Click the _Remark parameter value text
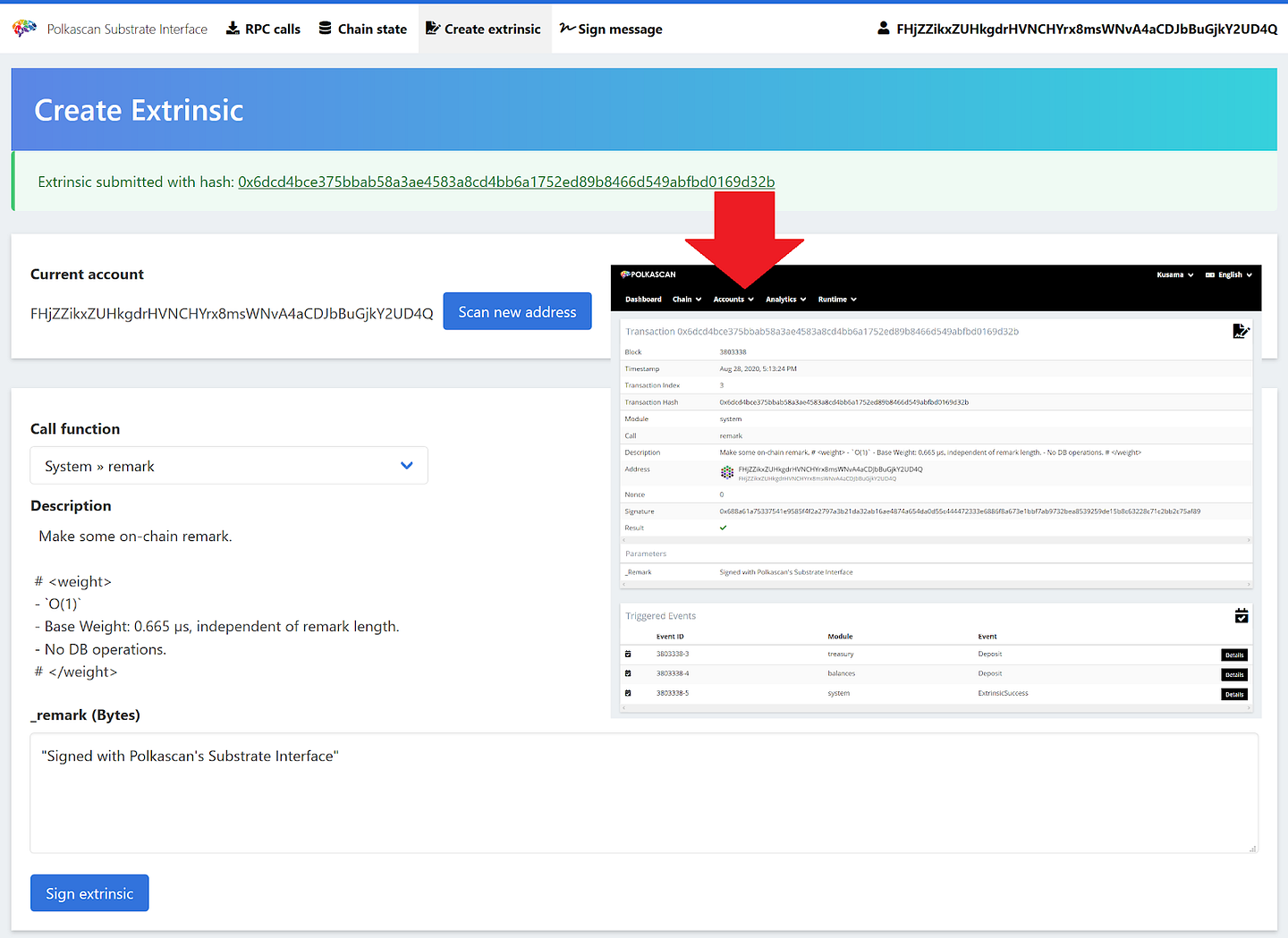1288x938 pixels. [x=786, y=572]
